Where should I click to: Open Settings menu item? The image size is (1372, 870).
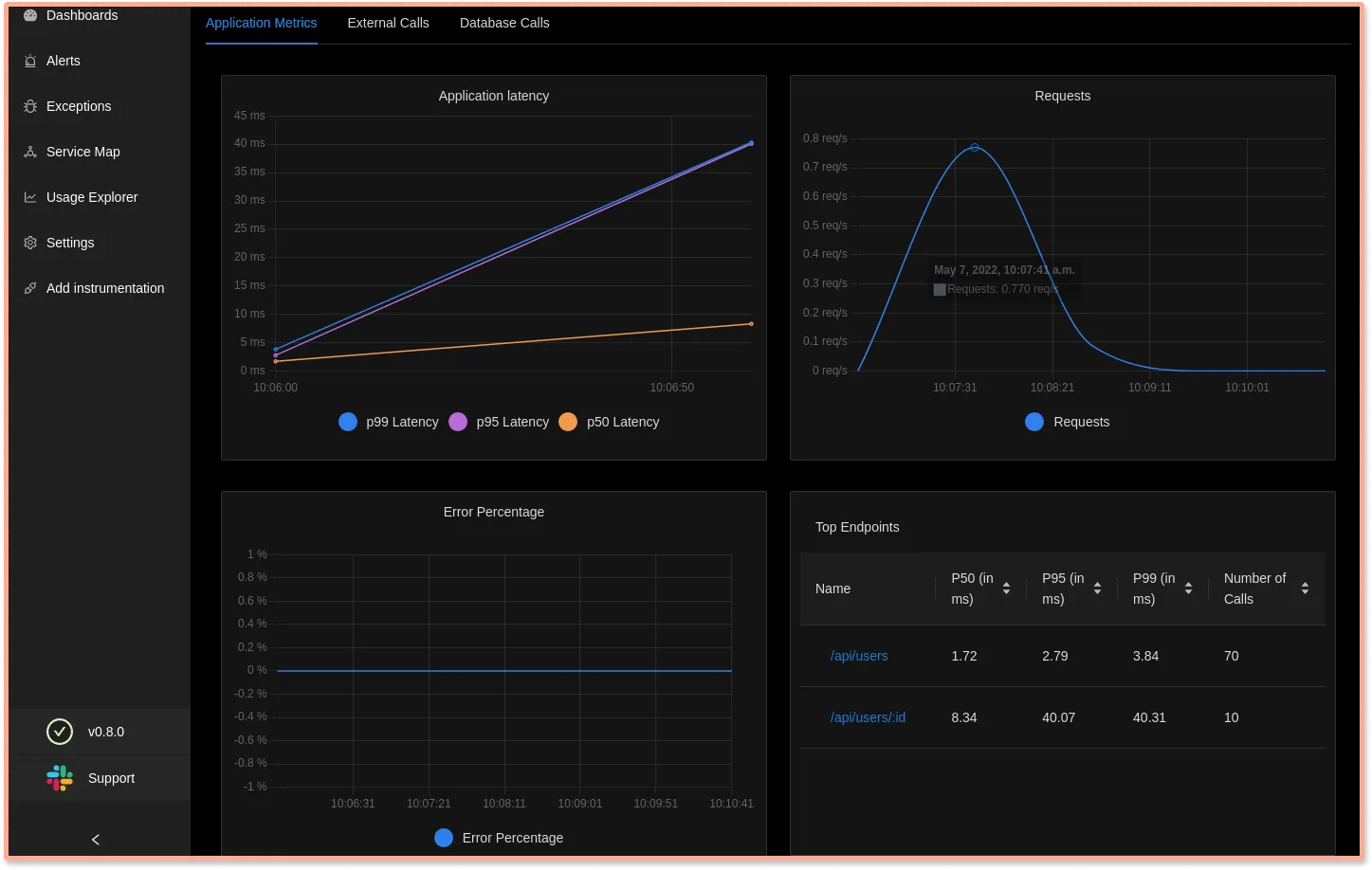click(x=70, y=243)
